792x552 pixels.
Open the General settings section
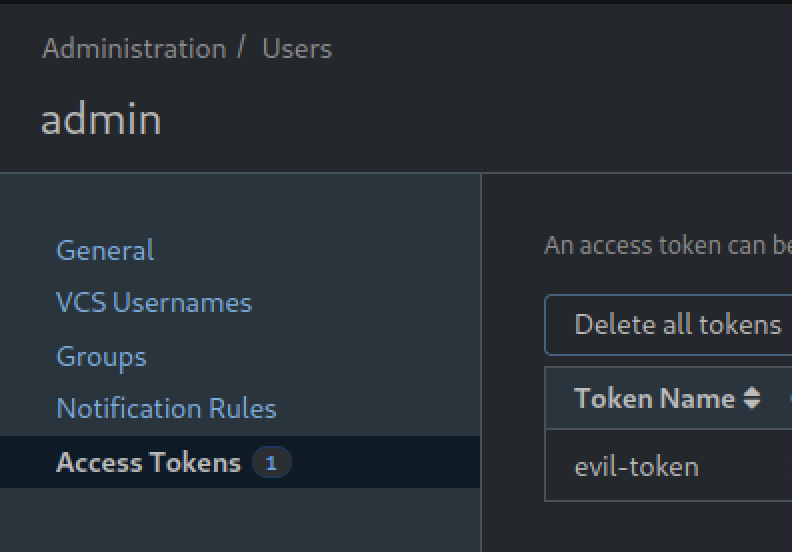click(x=105, y=250)
